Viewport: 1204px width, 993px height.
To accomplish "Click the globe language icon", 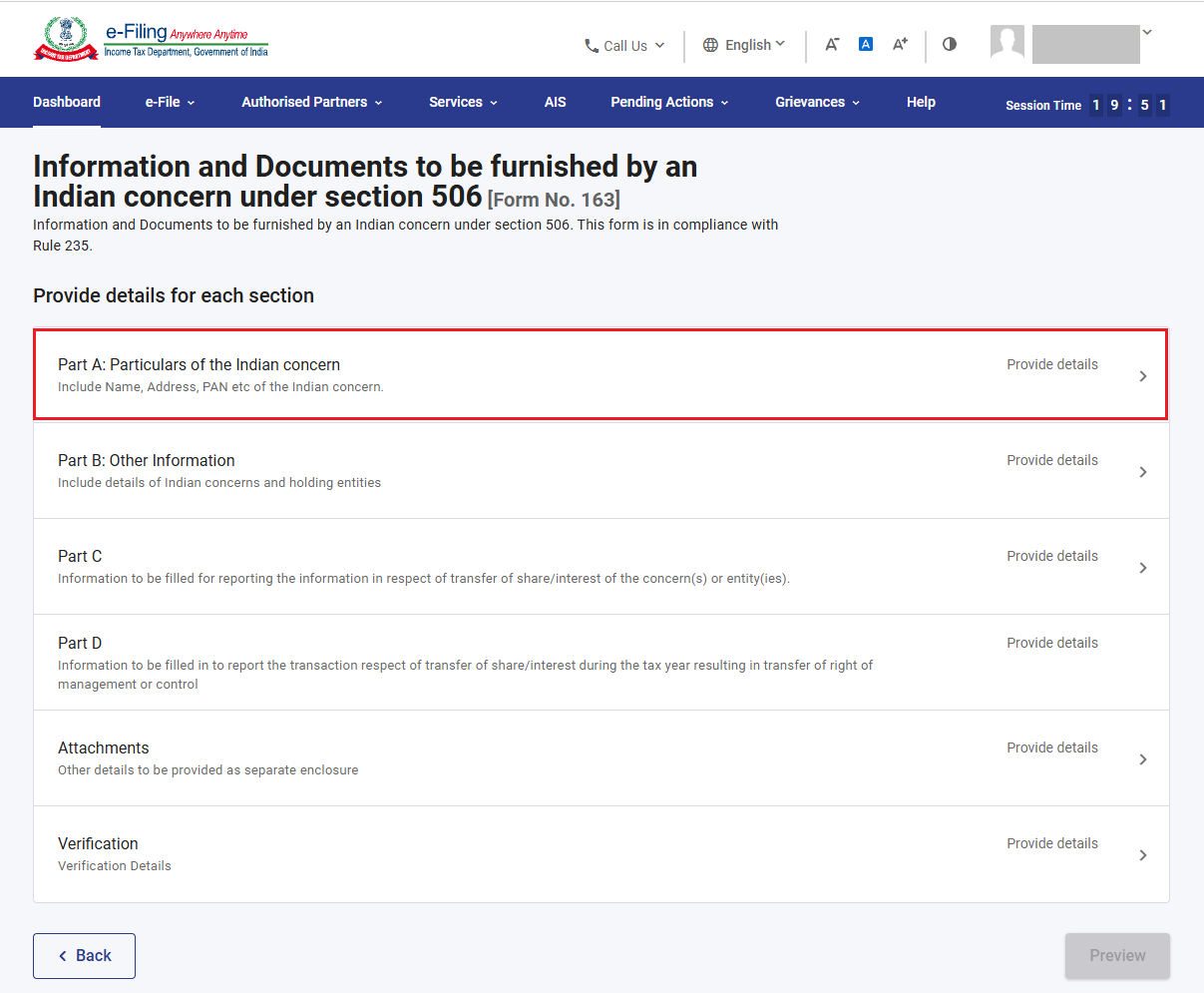I will [710, 45].
